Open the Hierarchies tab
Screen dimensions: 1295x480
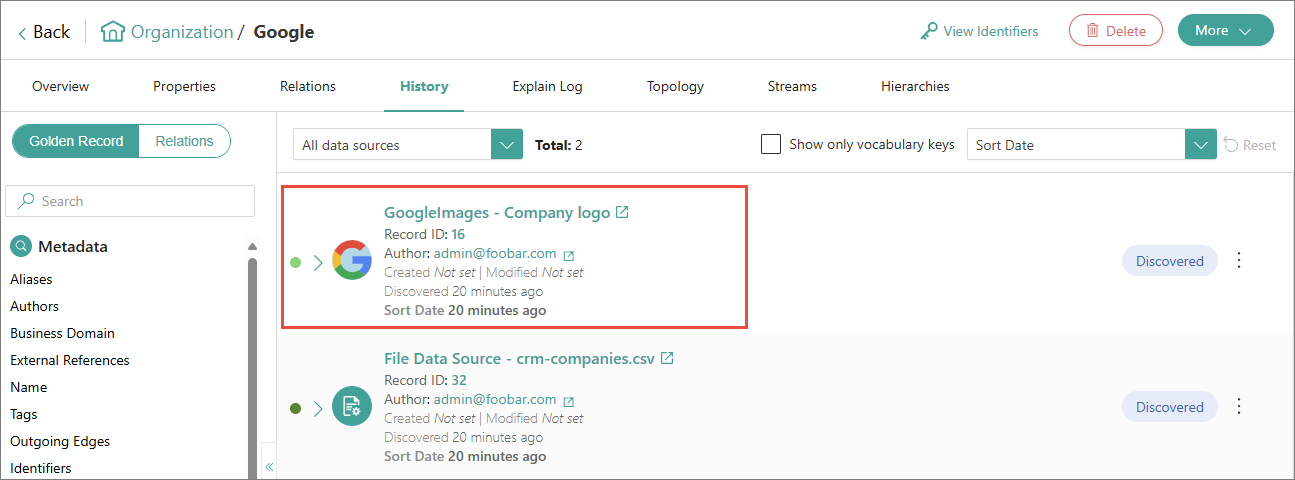(915, 86)
